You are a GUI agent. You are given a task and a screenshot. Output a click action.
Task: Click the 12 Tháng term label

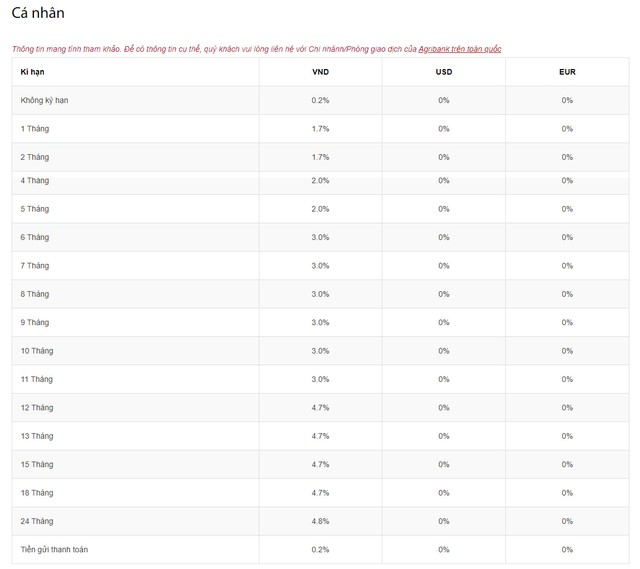tap(37, 408)
